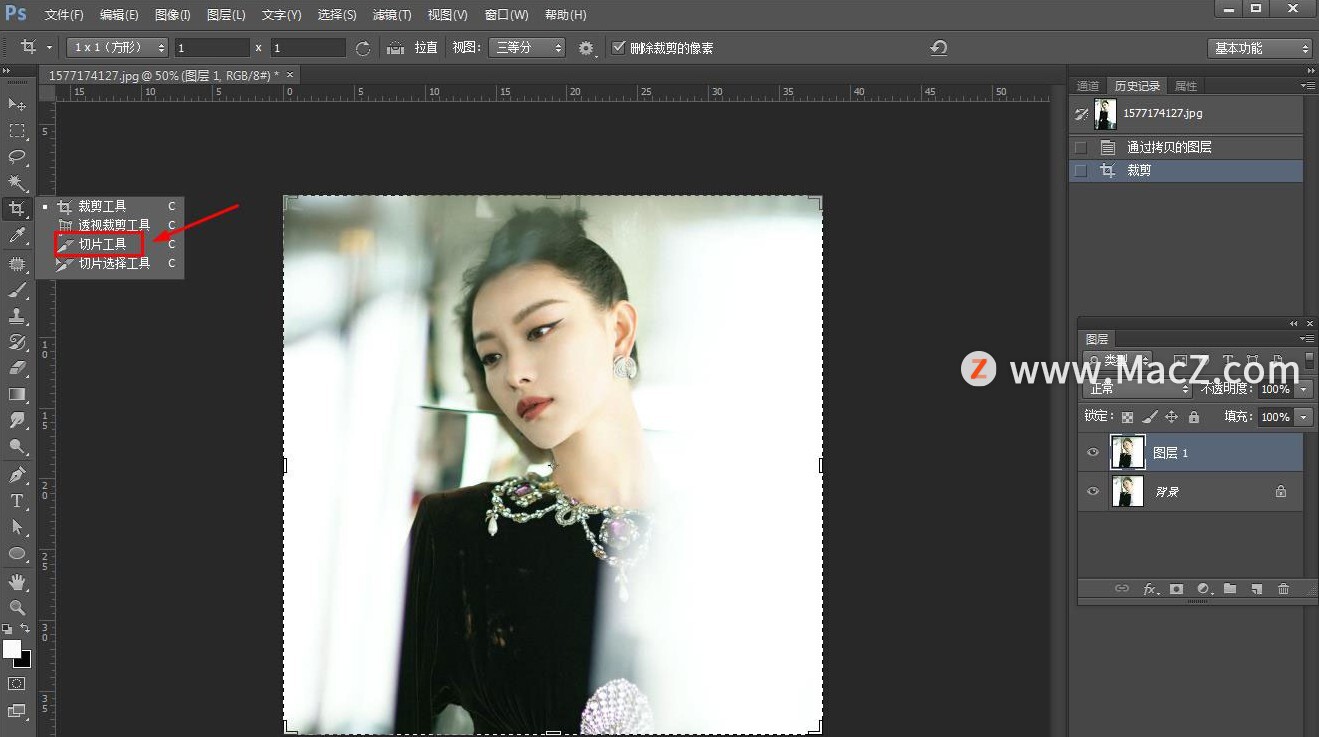Set history brush source for 通过拷贝的图层
The height and width of the screenshot is (737, 1319).
1080,147
